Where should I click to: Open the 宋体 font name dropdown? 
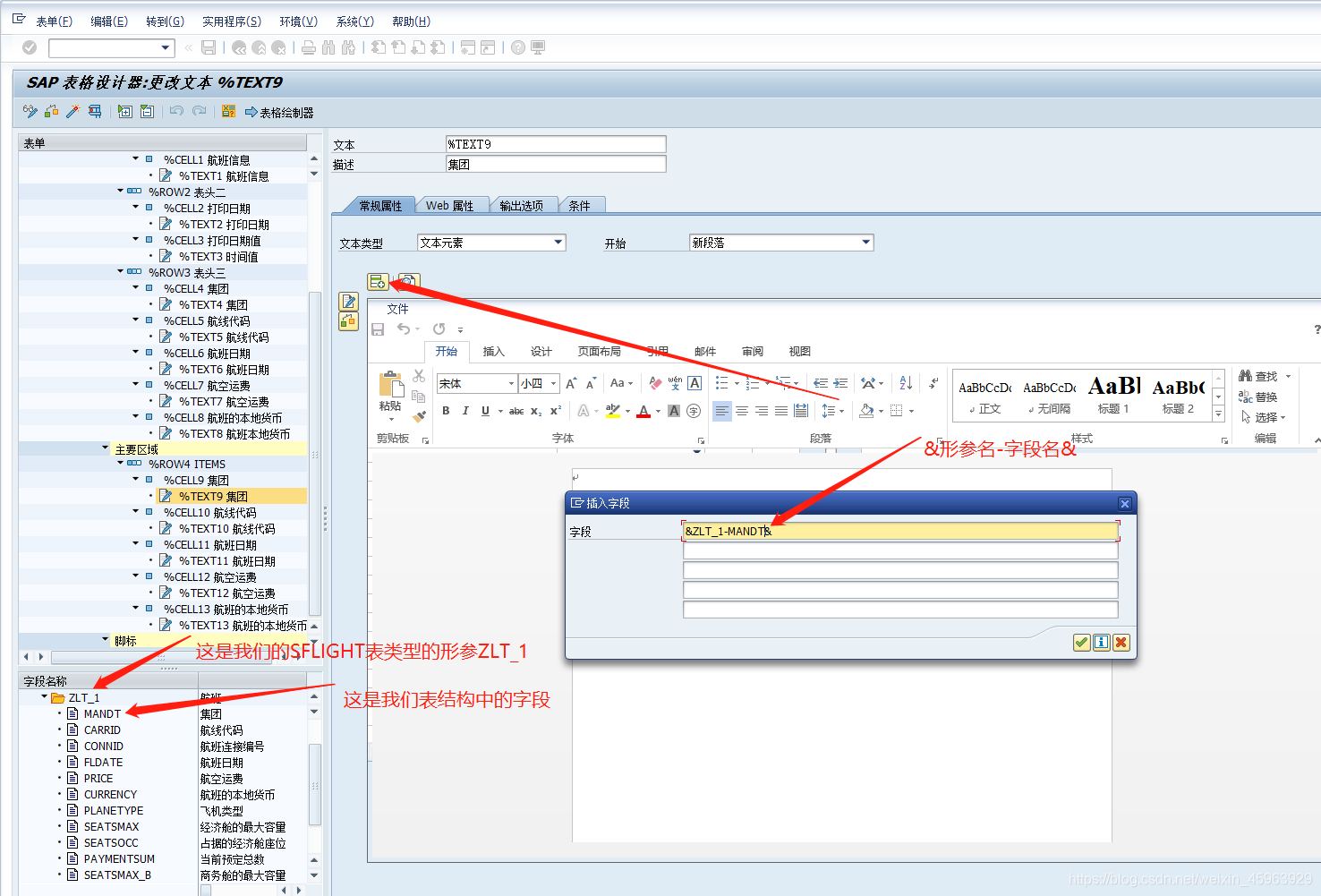click(x=511, y=383)
